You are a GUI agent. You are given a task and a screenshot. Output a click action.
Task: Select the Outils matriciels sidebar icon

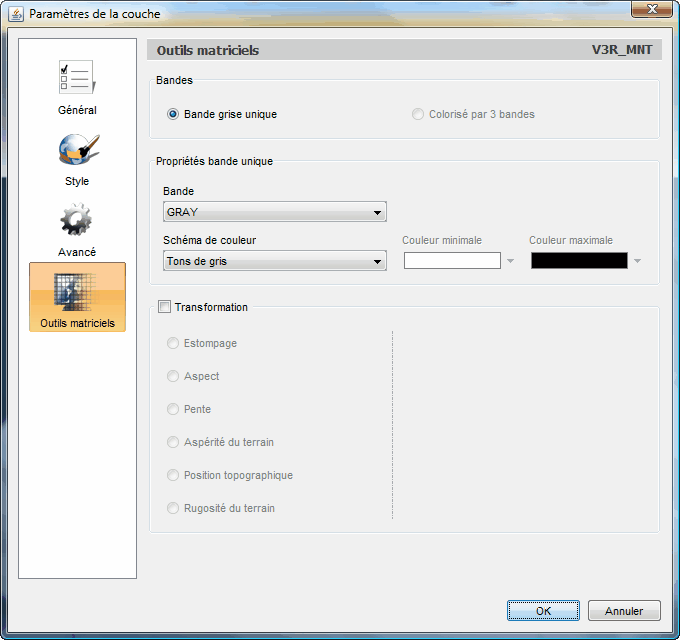click(x=77, y=292)
